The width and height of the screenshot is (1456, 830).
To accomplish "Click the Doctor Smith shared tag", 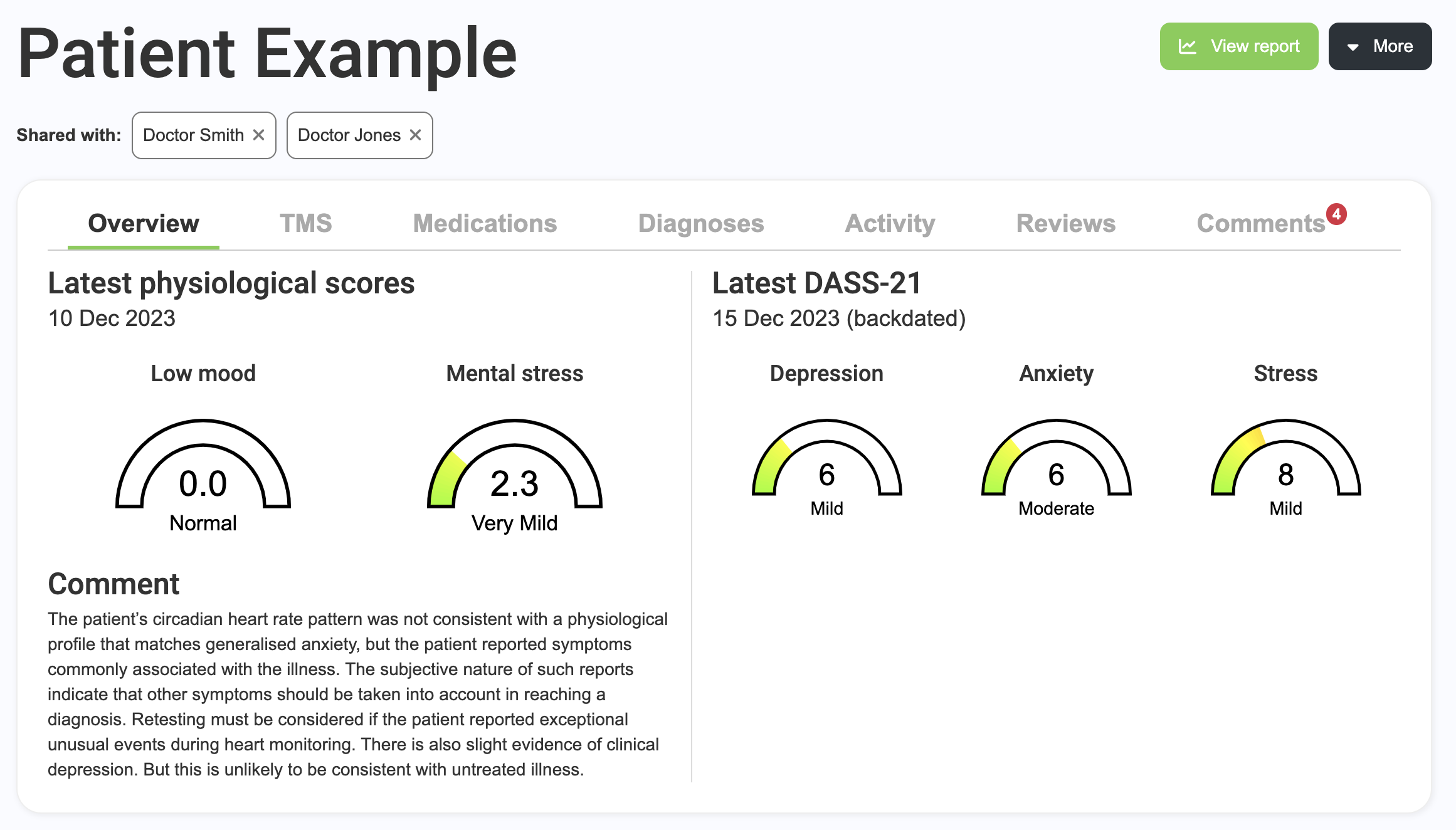I will tap(193, 135).
